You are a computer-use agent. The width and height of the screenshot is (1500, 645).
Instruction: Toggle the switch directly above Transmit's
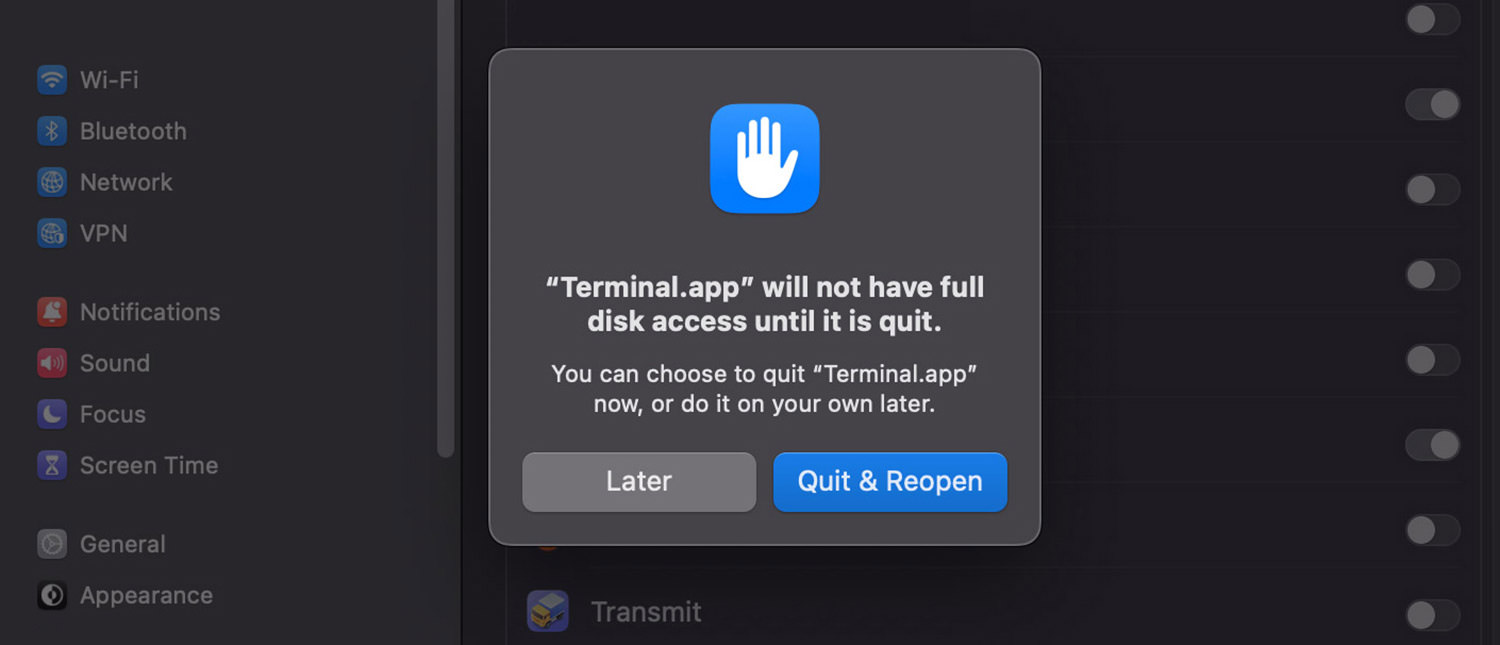click(x=1432, y=530)
